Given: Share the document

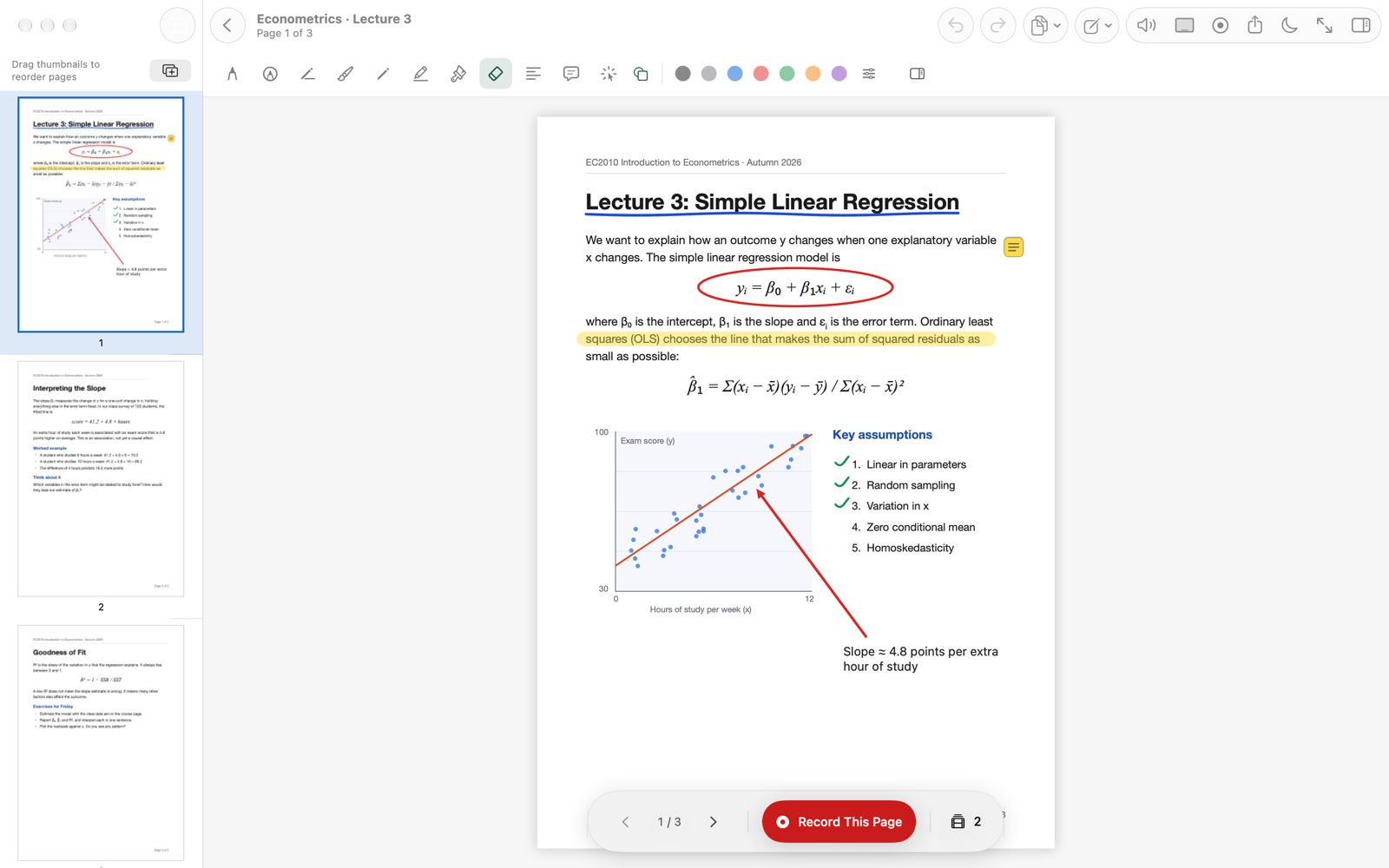Looking at the screenshot, I should point(1255,25).
